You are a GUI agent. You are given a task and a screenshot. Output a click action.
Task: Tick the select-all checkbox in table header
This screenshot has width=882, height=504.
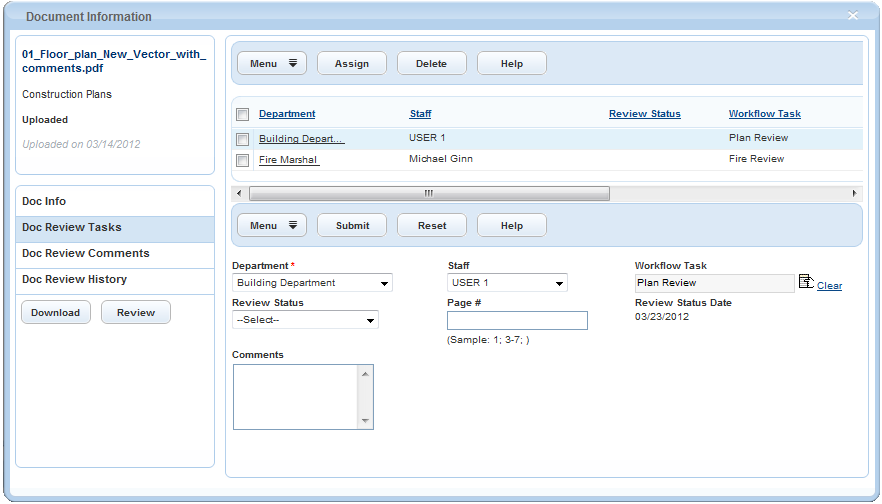tap(242, 115)
